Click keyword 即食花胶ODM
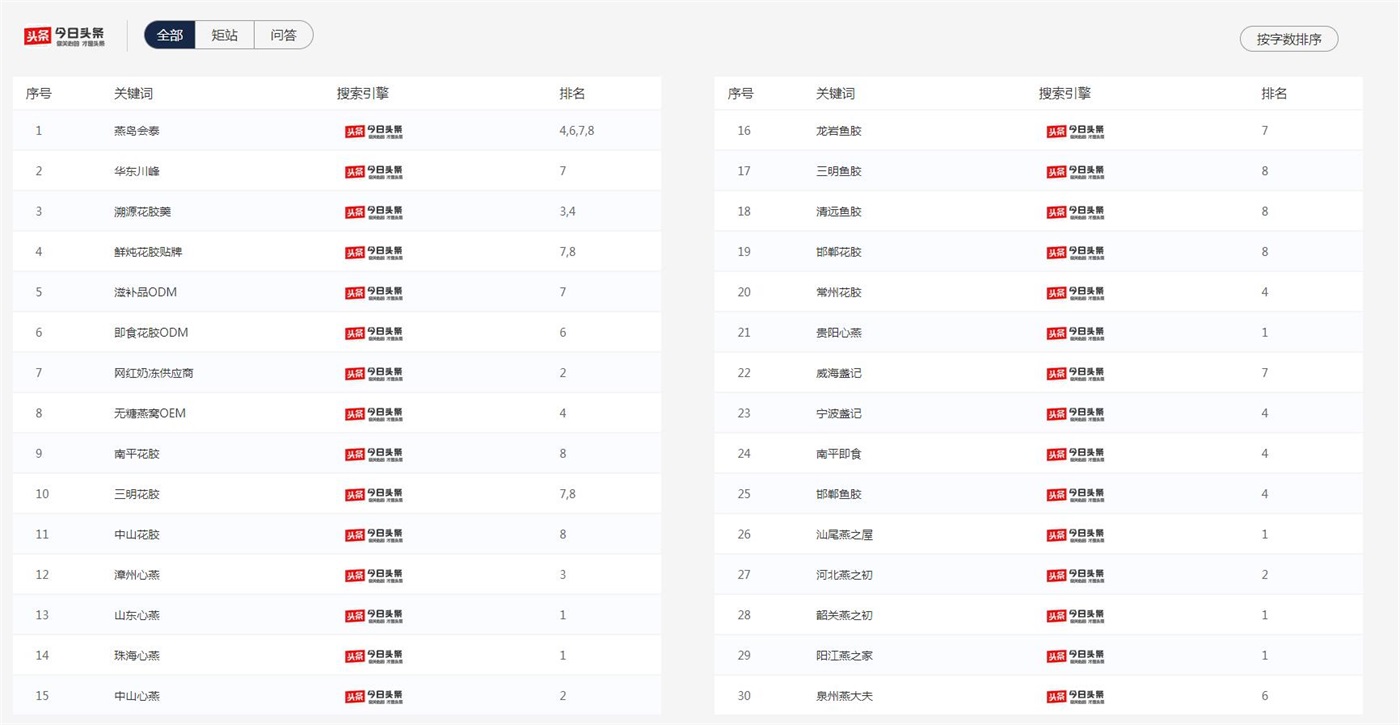 (x=151, y=333)
